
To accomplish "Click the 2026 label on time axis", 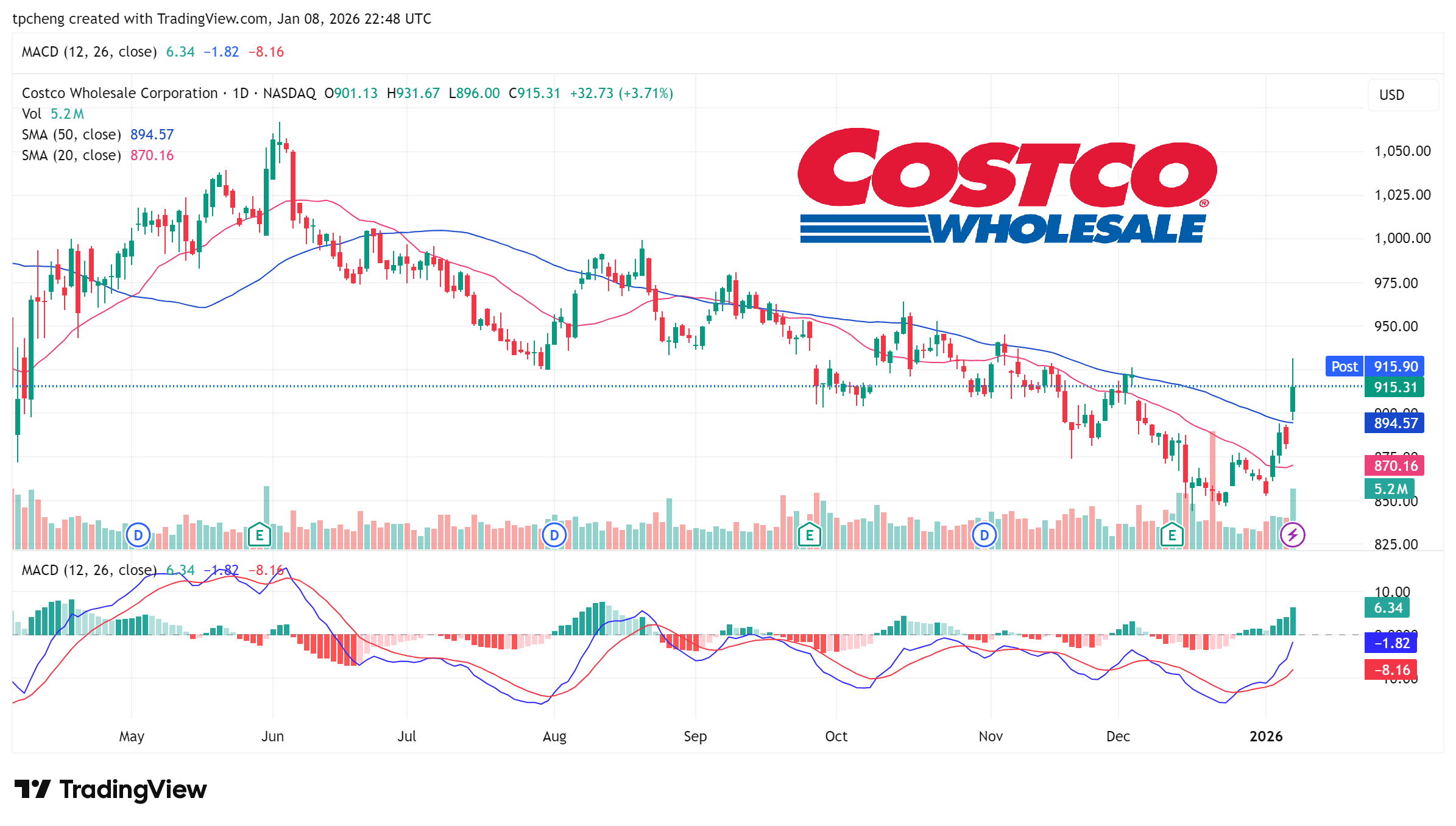I will coord(1266,736).
